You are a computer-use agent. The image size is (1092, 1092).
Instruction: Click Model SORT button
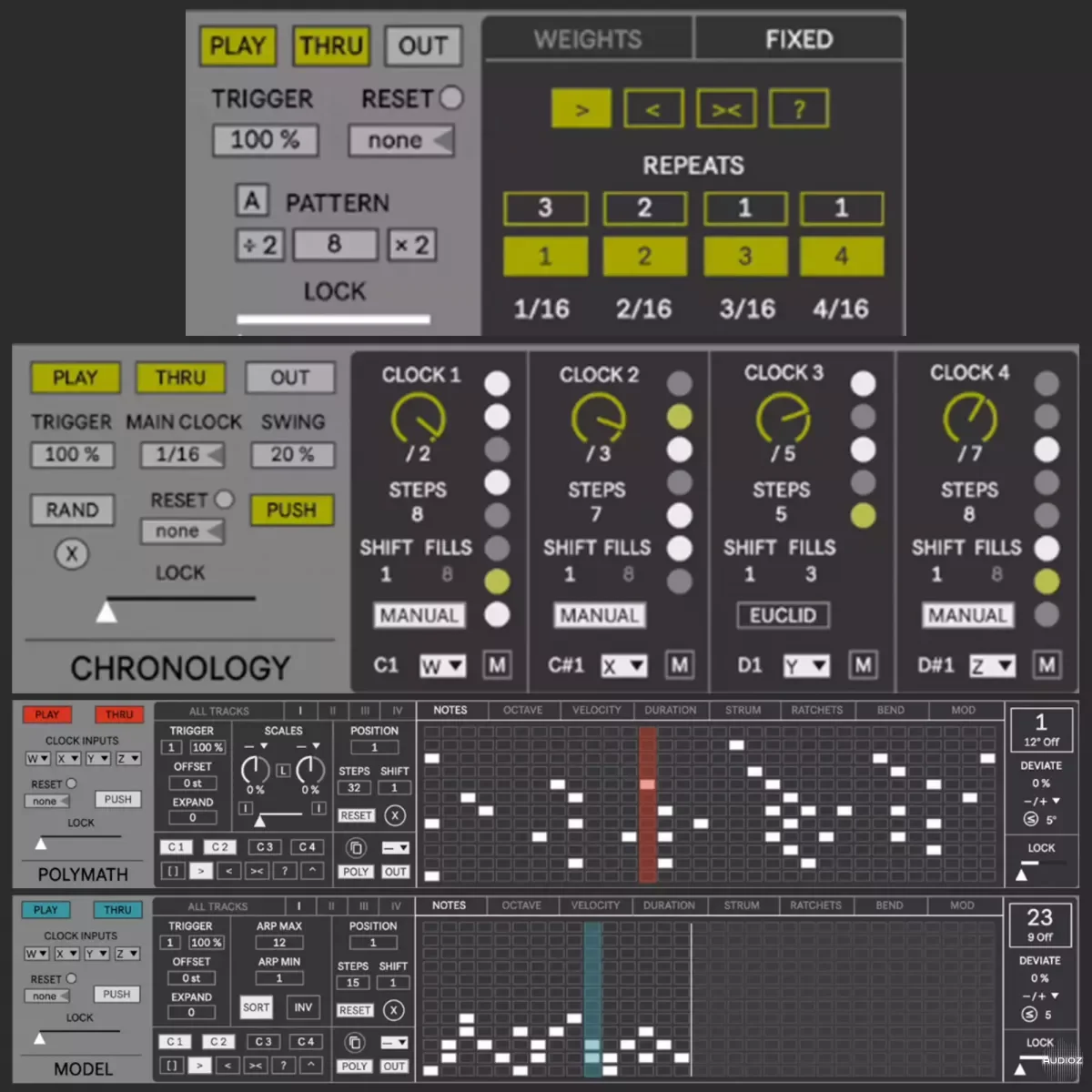point(256,1007)
